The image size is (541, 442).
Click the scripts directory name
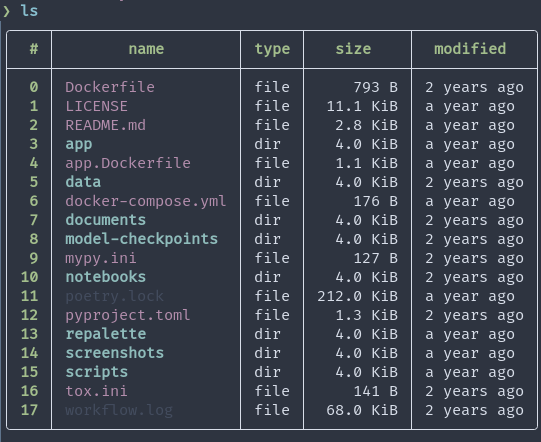click(x=97, y=372)
